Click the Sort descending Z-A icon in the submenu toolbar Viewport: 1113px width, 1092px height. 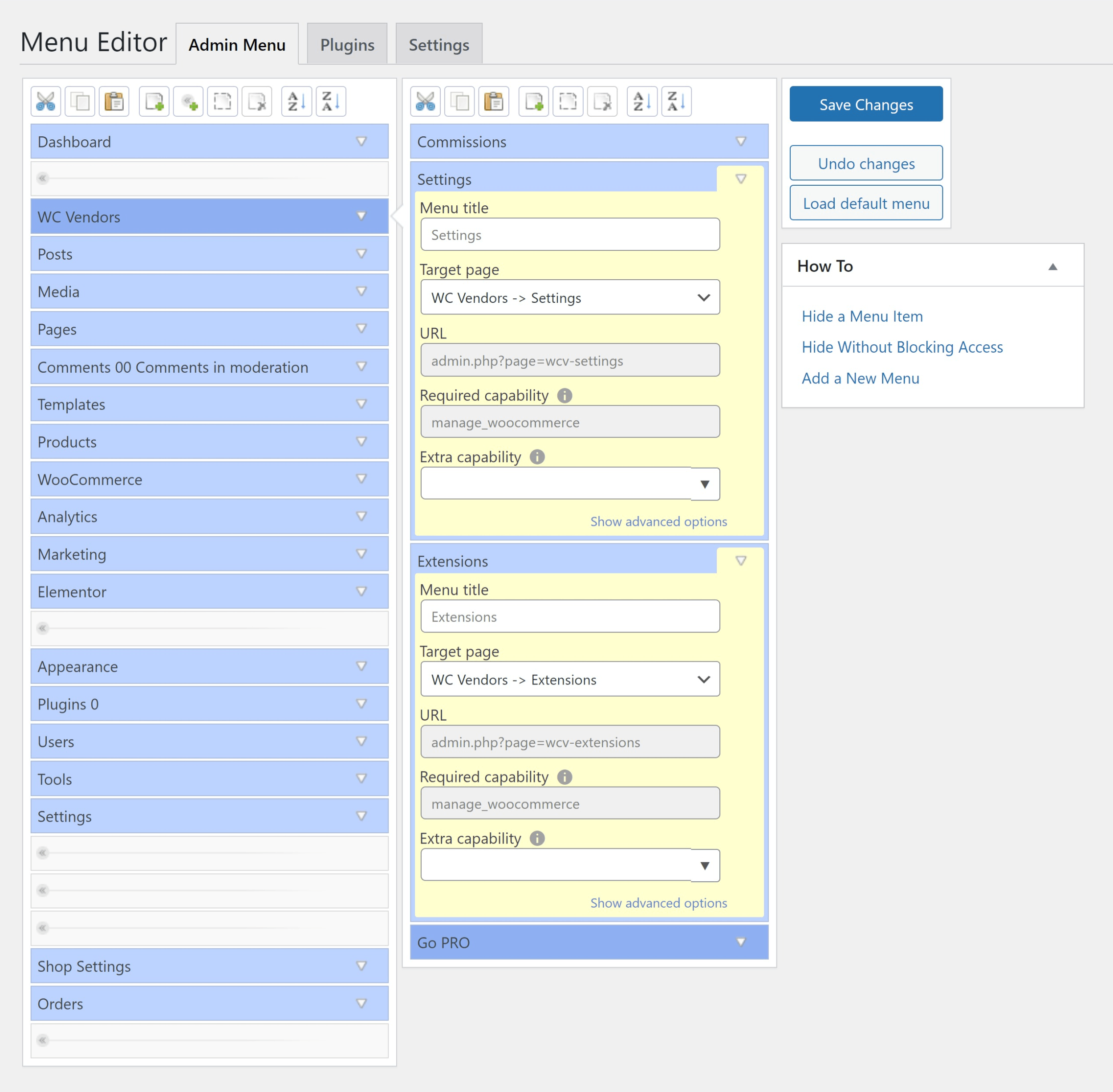coord(676,102)
